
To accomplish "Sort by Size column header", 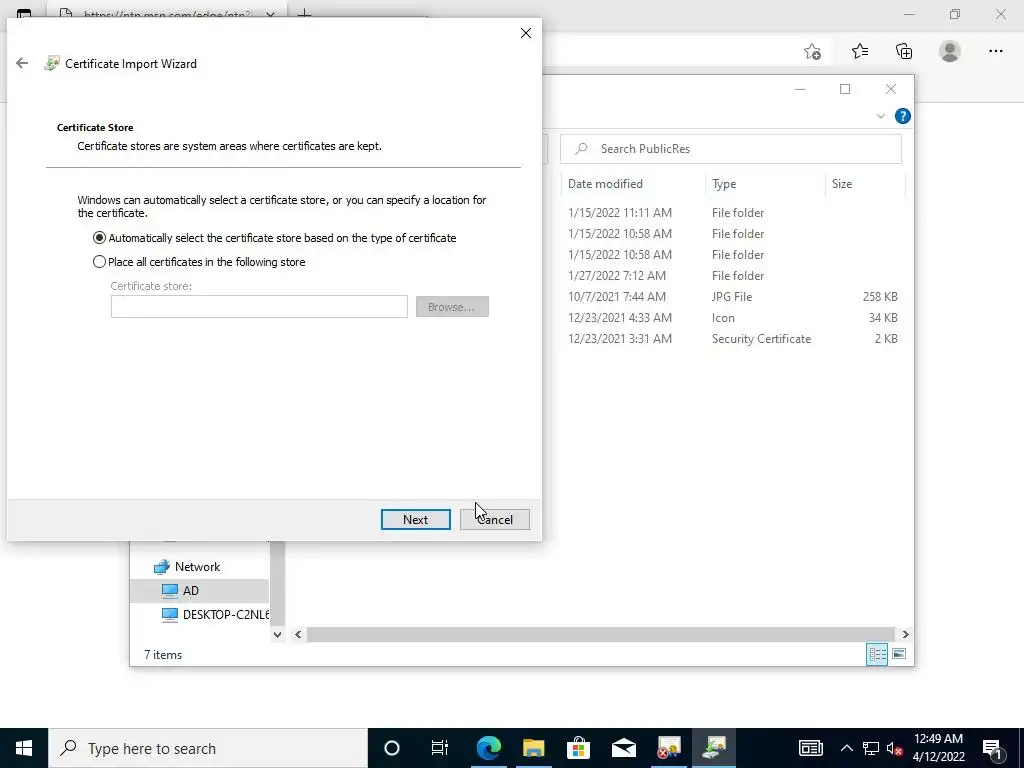I will tap(865, 184).
